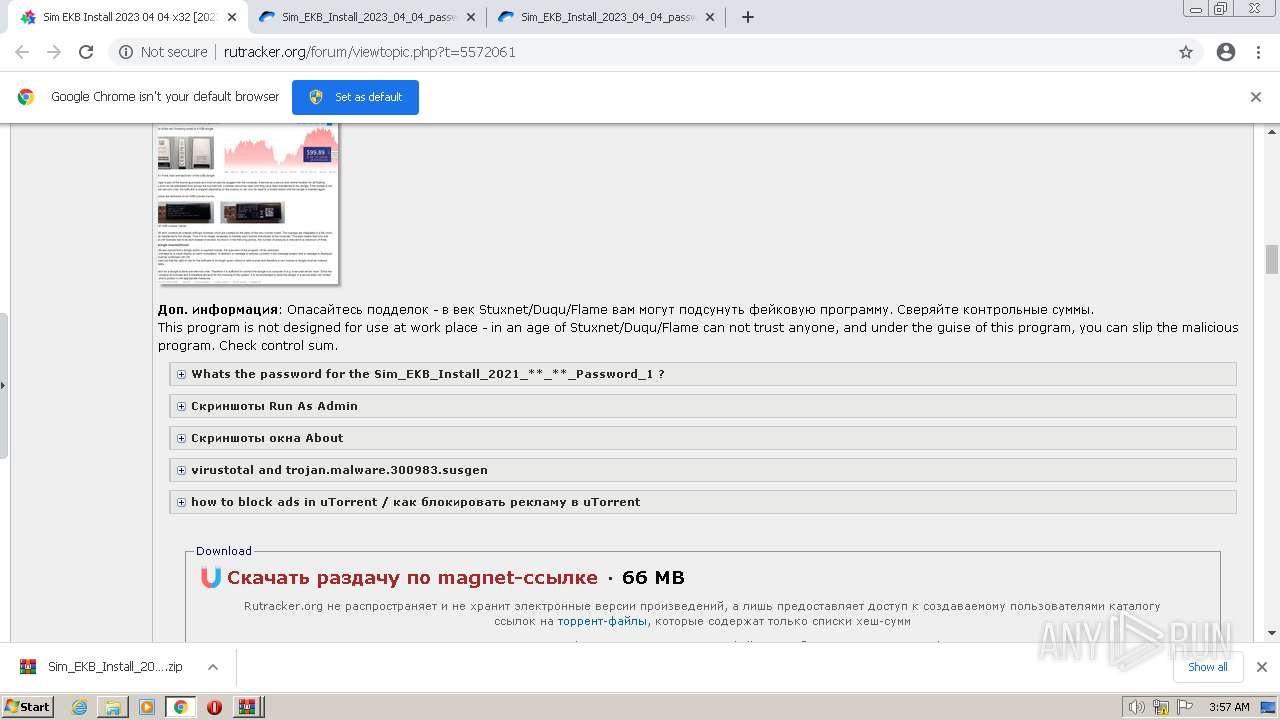Viewport: 1280px width, 720px height.
Task: Go back to the previous page
Action: point(22,52)
